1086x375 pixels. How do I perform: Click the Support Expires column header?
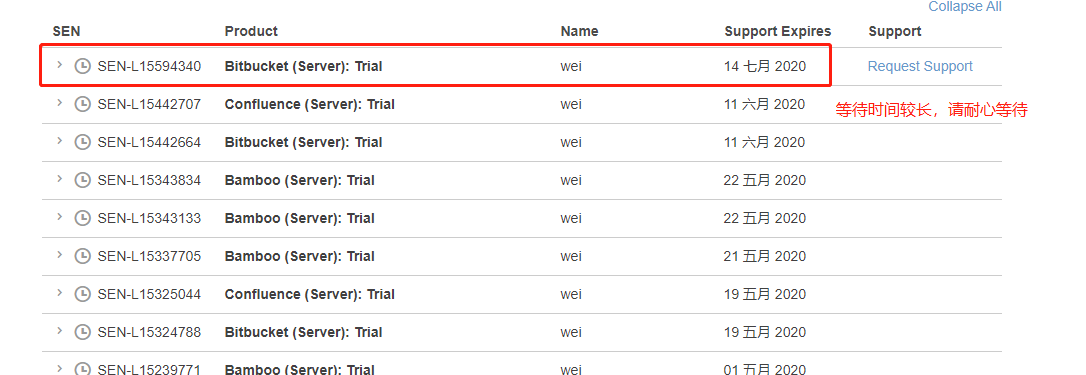point(778,31)
